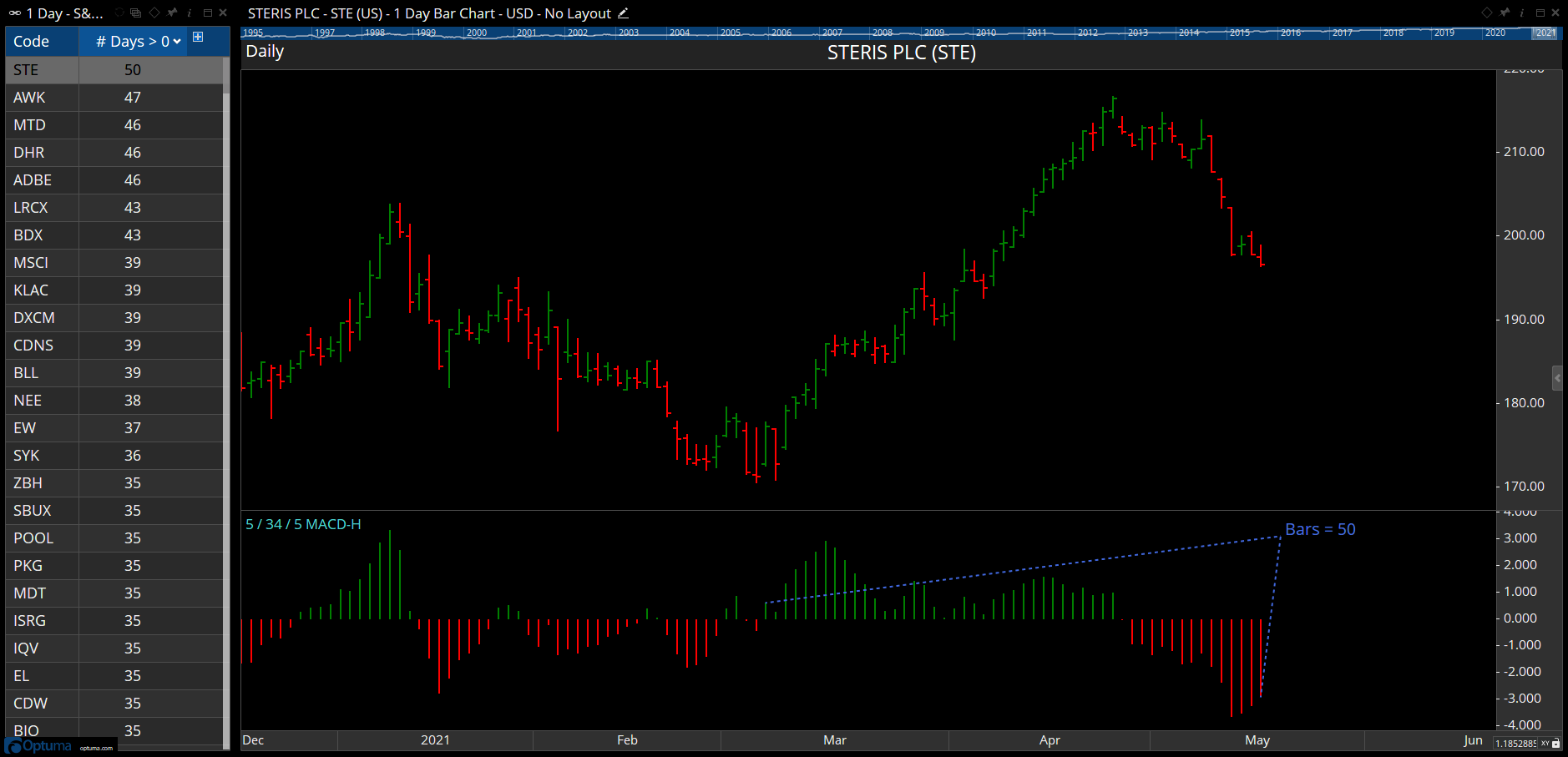
Task: Click the Apr label on date axis
Action: [x=1050, y=740]
